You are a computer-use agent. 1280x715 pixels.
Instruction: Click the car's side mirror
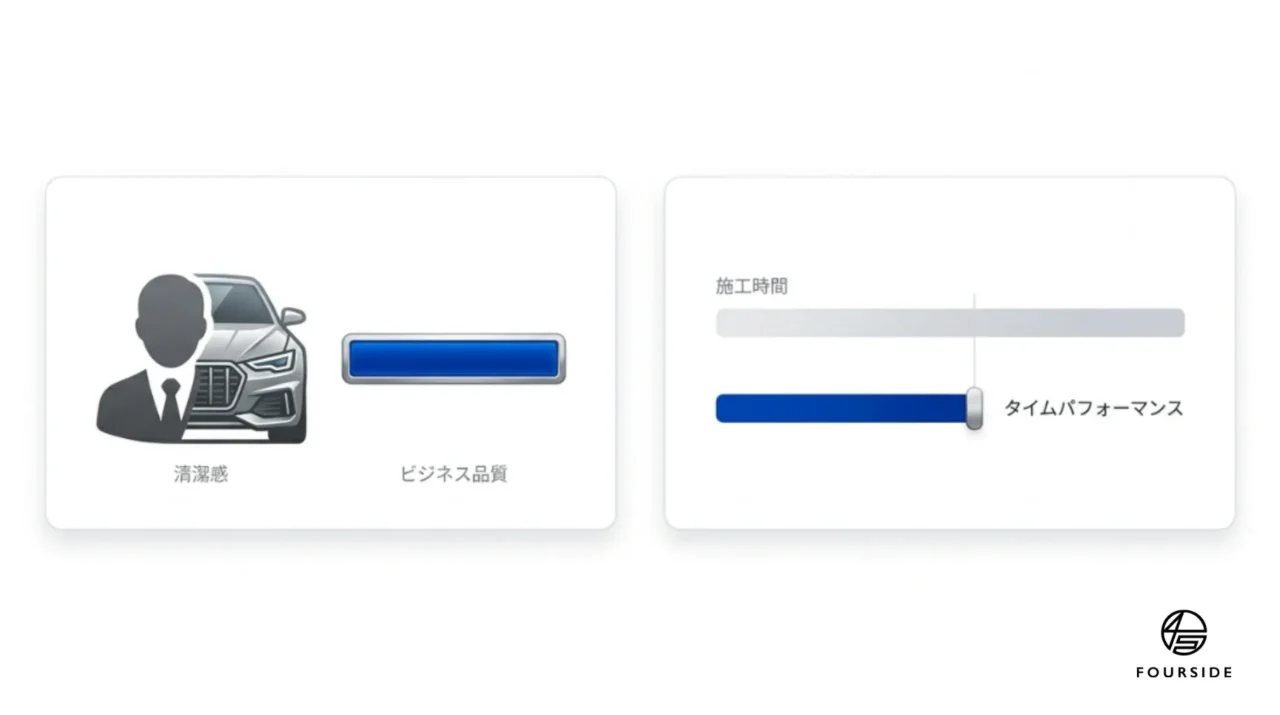coord(292,316)
